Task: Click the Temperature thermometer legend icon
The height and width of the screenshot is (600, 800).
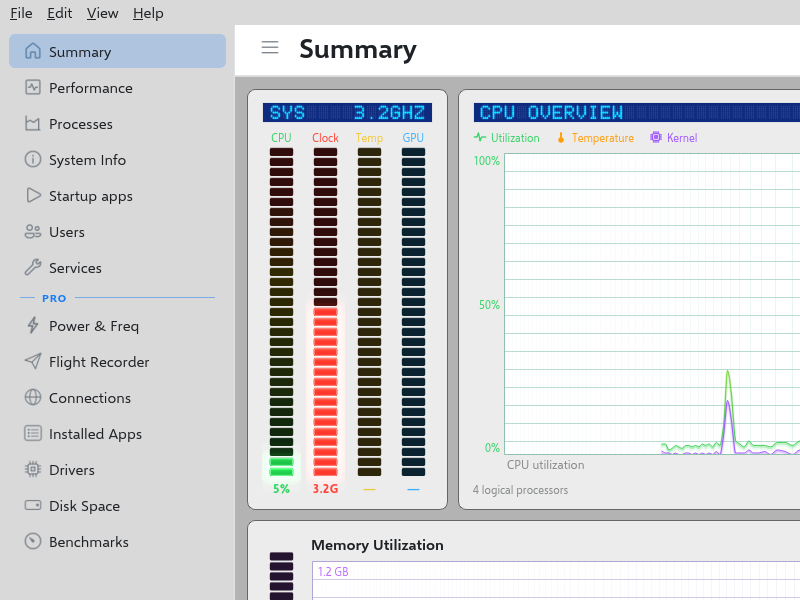Action: (561, 137)
